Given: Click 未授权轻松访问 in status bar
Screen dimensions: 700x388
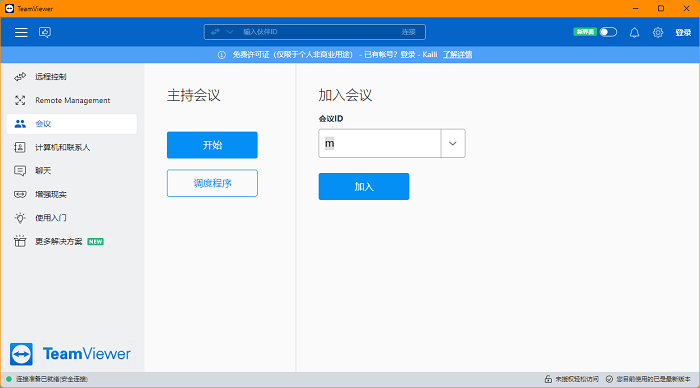Looking at the screenshot, I should 577,379.
